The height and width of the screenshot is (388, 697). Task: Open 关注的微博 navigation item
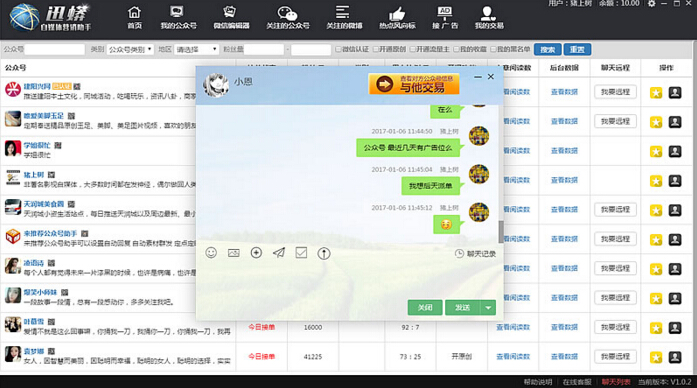pos(344,18)
